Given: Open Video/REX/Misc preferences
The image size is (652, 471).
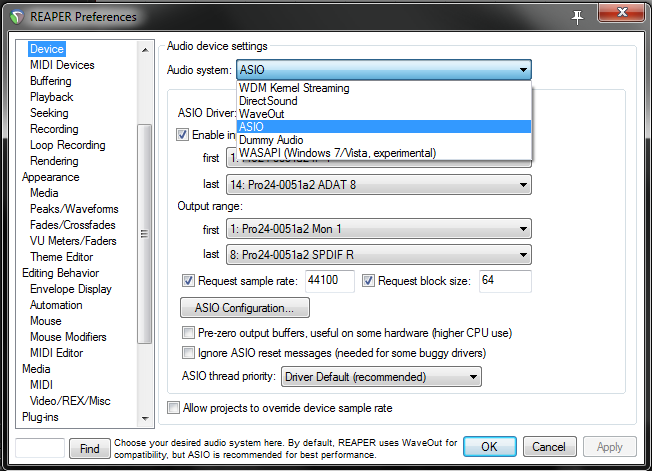Looking at the screenshot, I should 70,401.
